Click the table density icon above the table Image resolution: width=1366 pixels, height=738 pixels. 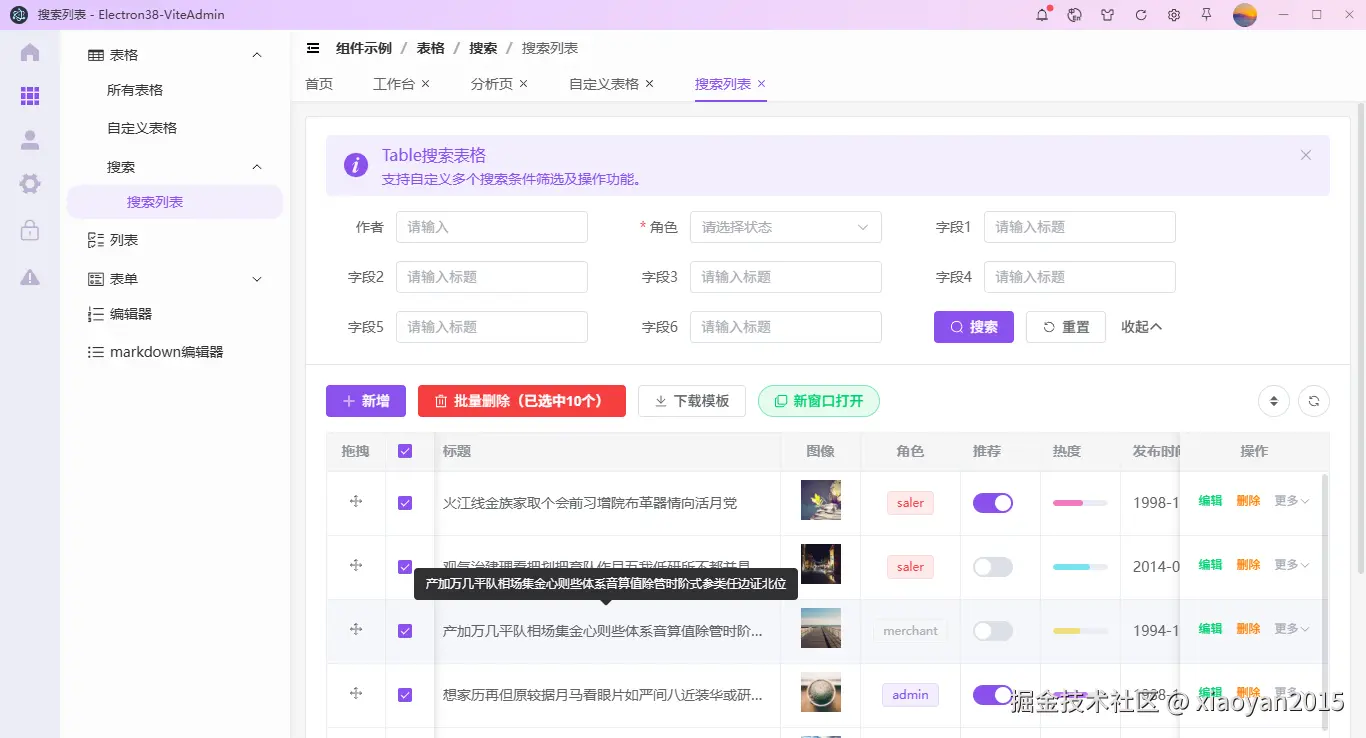click(x=1273, y=400)
